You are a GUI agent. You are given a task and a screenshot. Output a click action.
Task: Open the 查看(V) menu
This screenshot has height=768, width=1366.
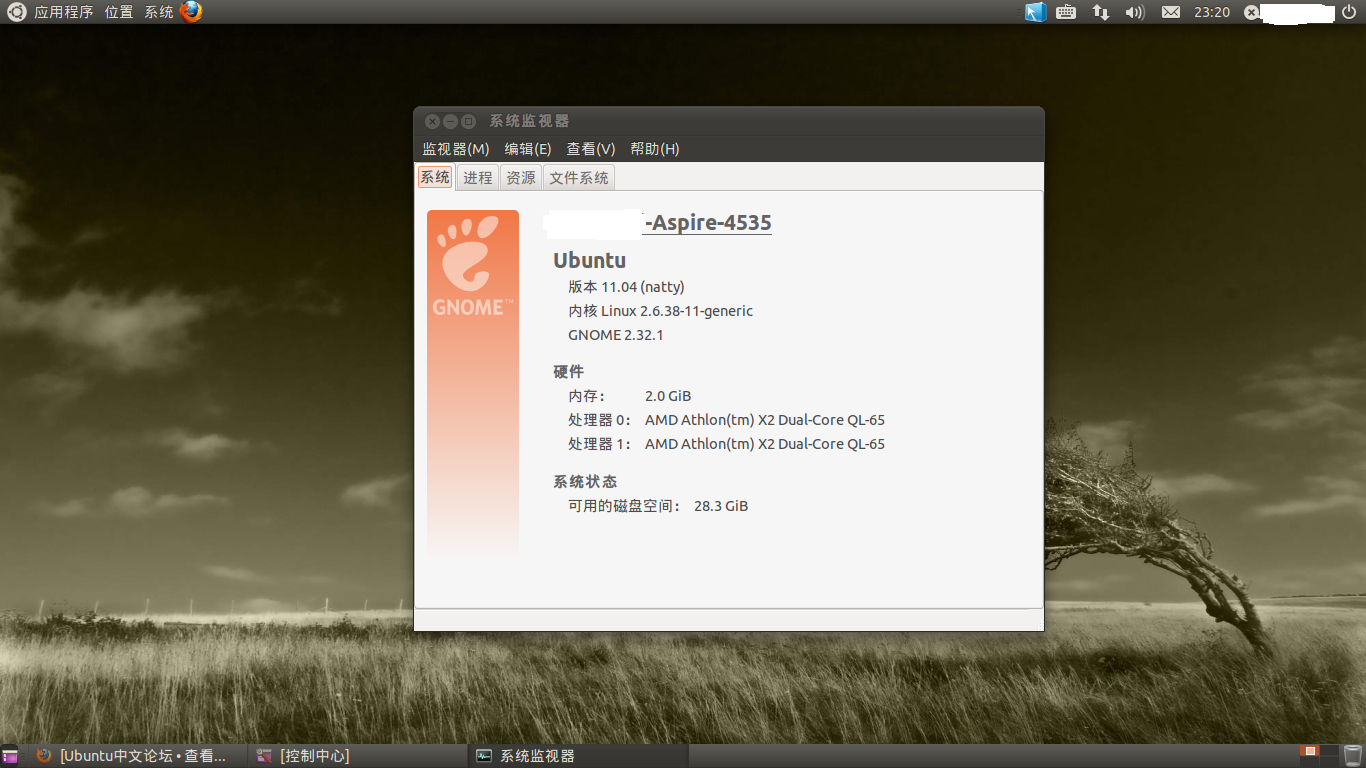tap(591, 149)
